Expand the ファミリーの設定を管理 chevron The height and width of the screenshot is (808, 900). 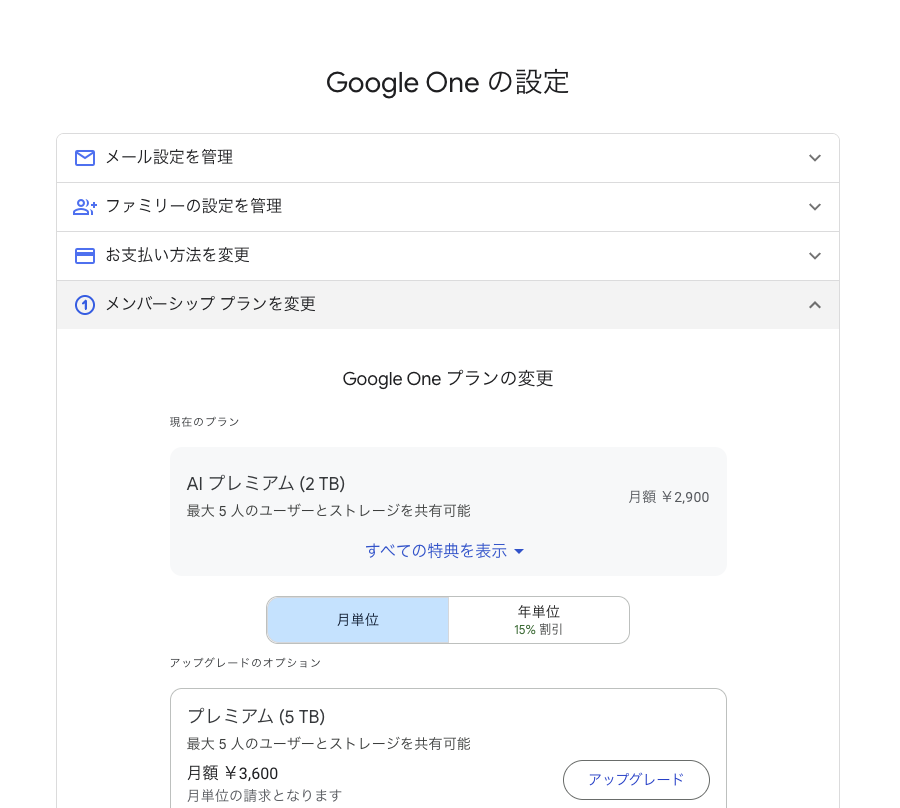815,207
